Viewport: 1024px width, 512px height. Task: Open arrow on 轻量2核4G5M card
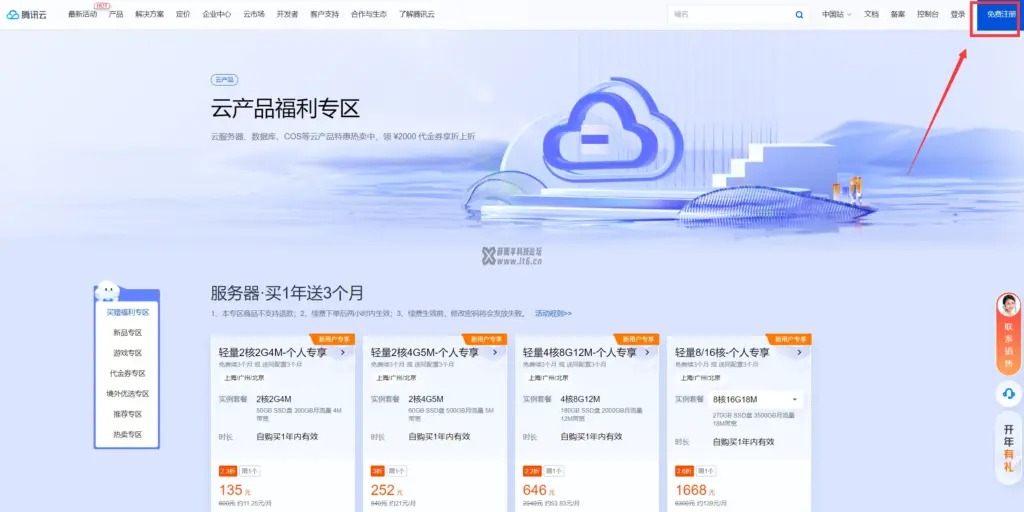click(x=495, y=353)
